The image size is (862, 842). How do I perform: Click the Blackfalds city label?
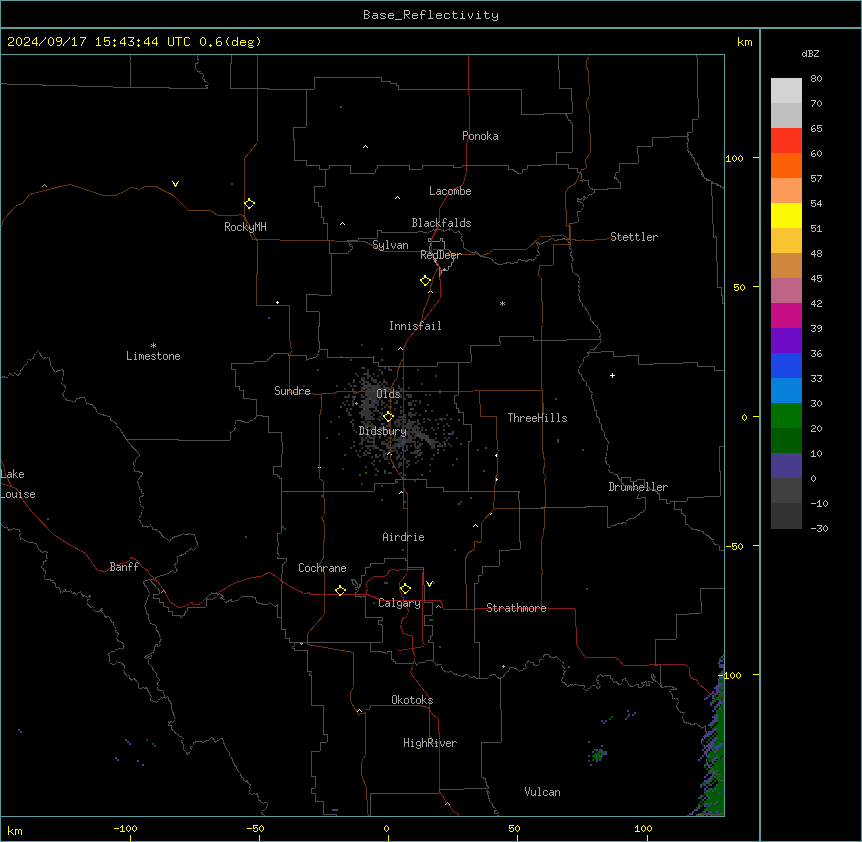pos(441,223)
